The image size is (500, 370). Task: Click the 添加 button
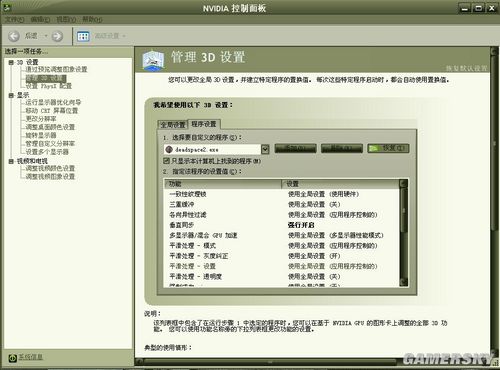point(295,148)
